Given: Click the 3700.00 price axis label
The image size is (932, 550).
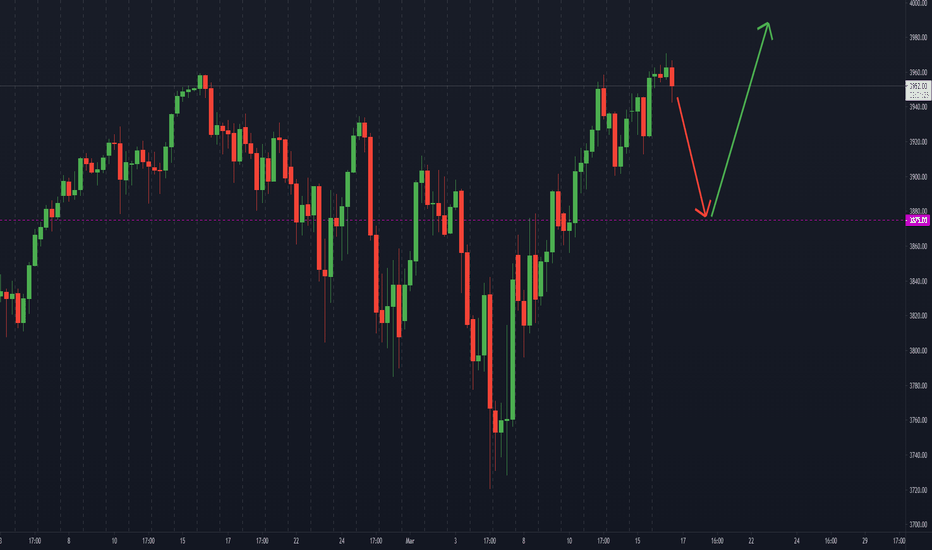Looking at the screenshot, I should coord(918,525).
